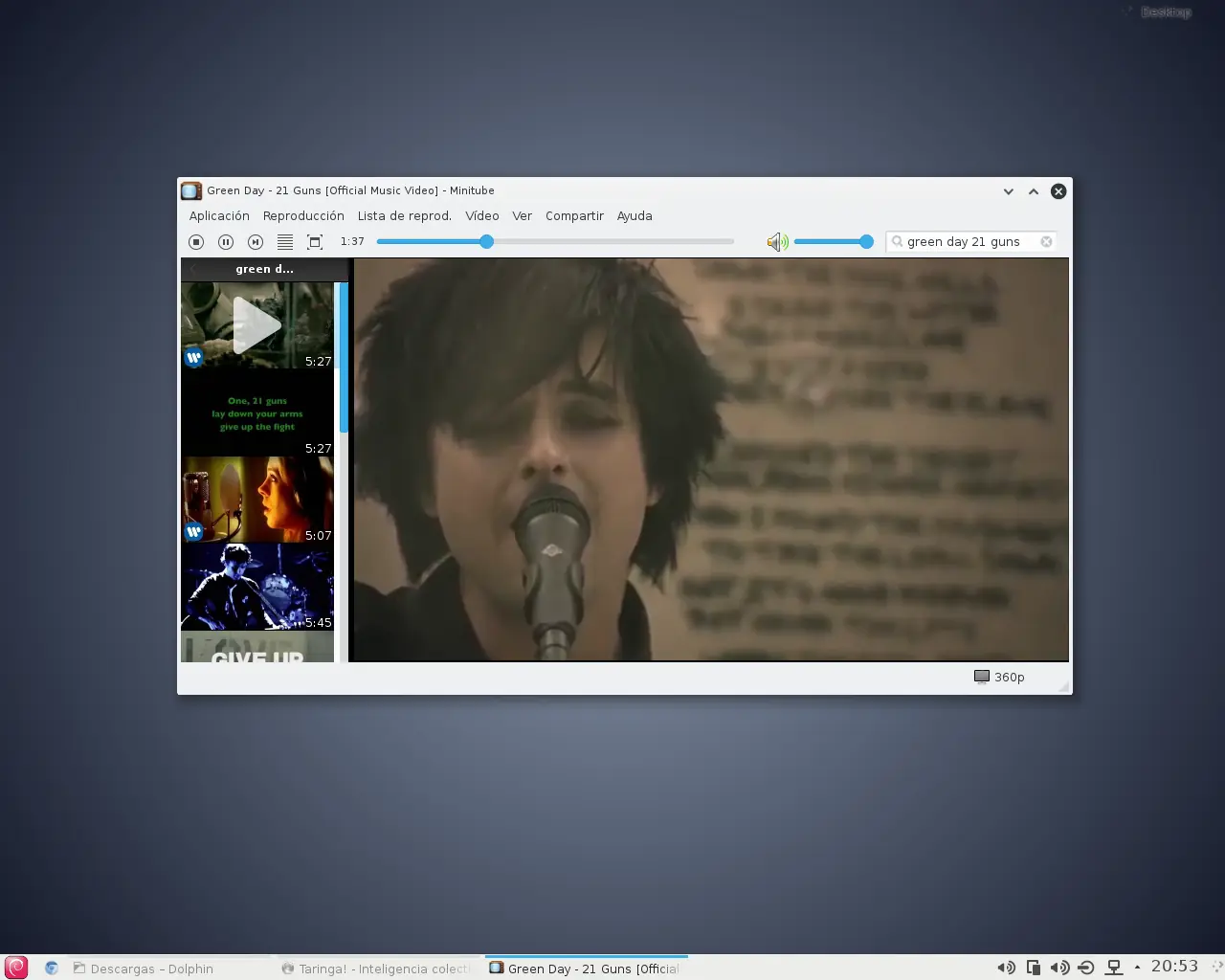Image resolution: width=1225 pixels, height=980 pixels.
Task: Open the Lista de reprod. menu
Action: pyautogui.click(x=405, y=216)
